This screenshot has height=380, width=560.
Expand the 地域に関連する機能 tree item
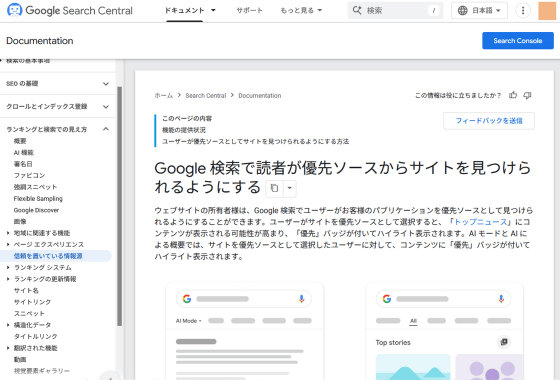[8, 233]
